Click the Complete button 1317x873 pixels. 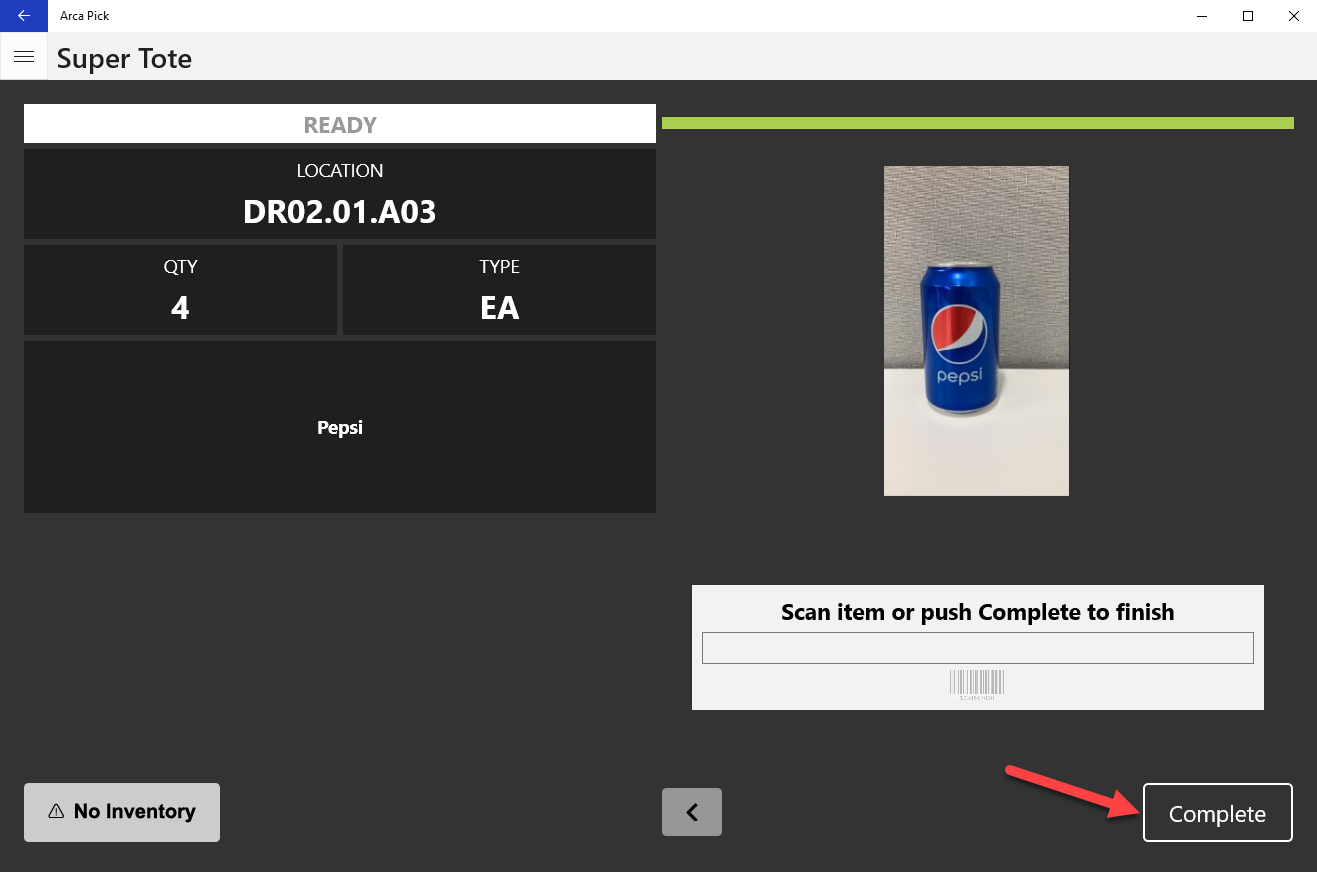1217,813
